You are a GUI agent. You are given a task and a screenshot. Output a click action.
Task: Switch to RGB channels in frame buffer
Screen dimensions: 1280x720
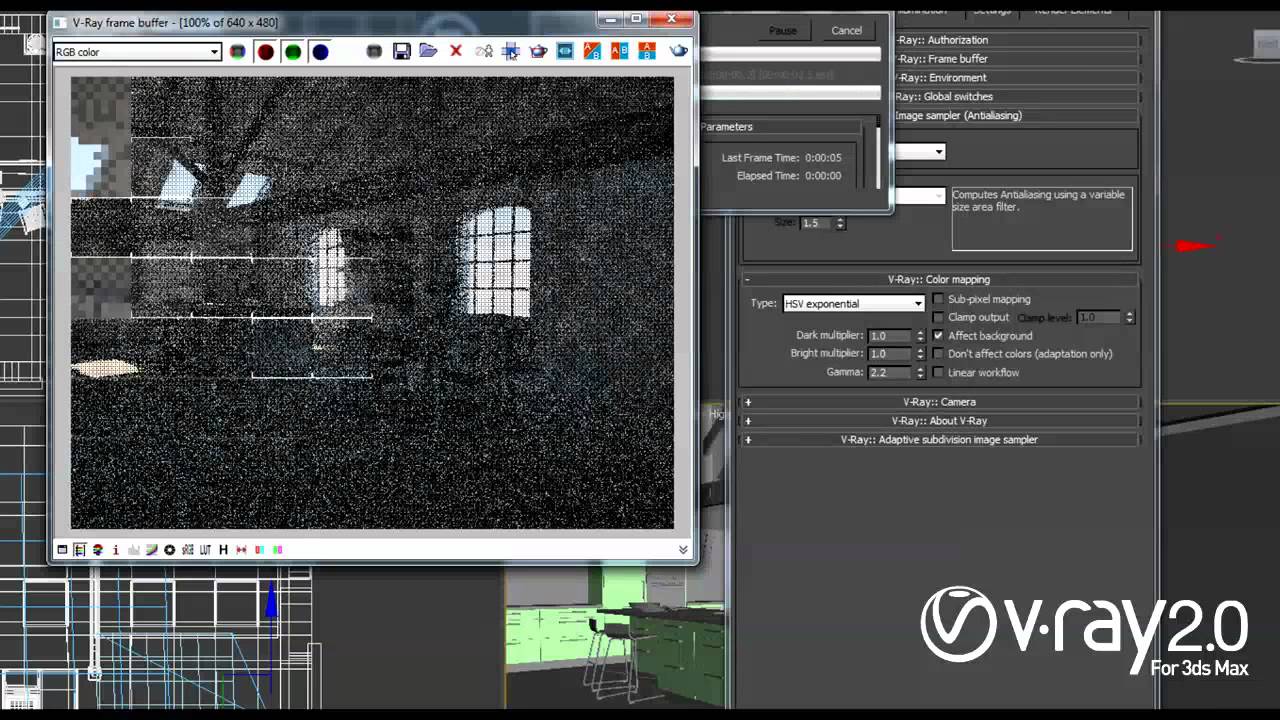(x=238, y=51)
